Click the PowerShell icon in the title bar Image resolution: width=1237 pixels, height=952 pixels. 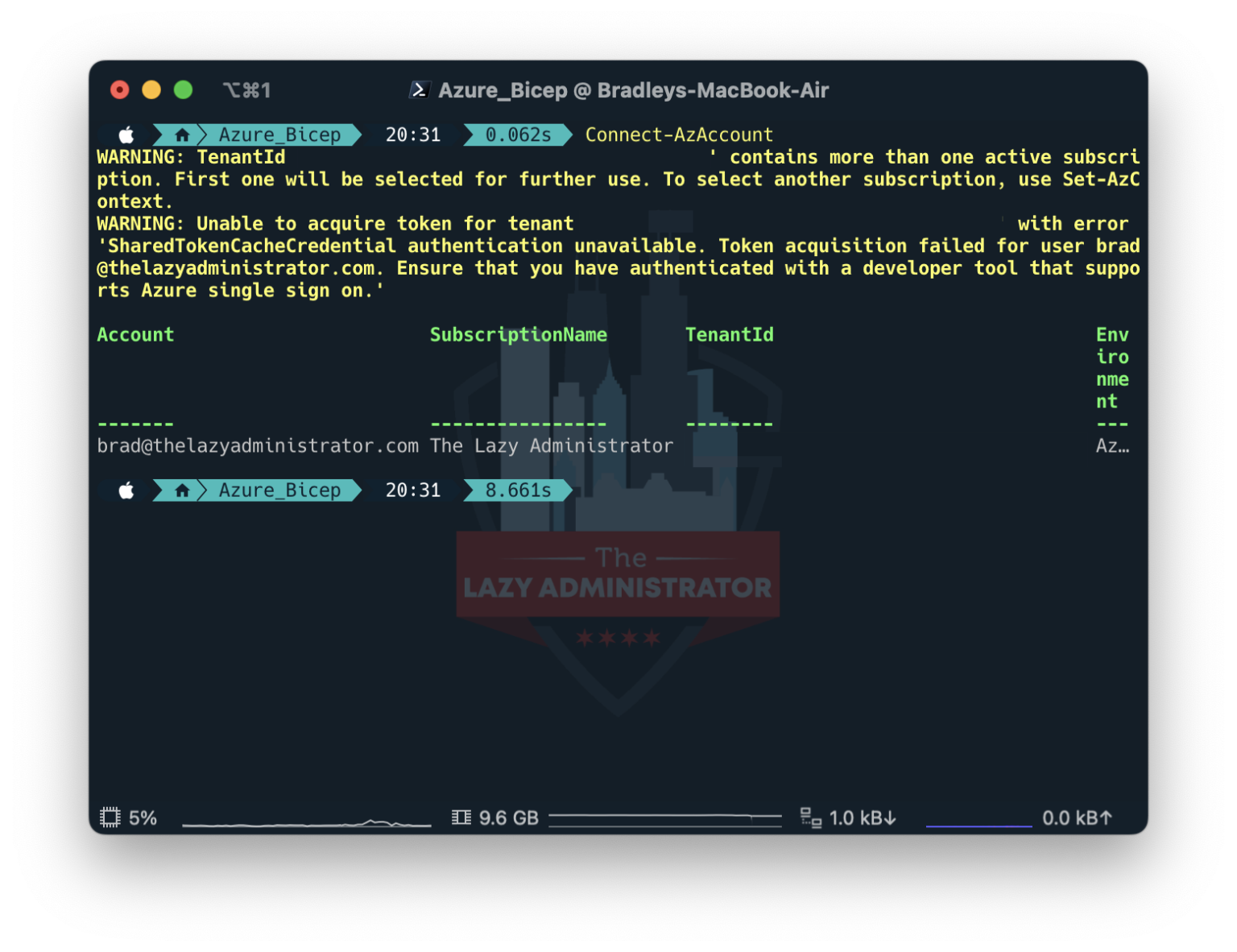click(x=419, y=90)
